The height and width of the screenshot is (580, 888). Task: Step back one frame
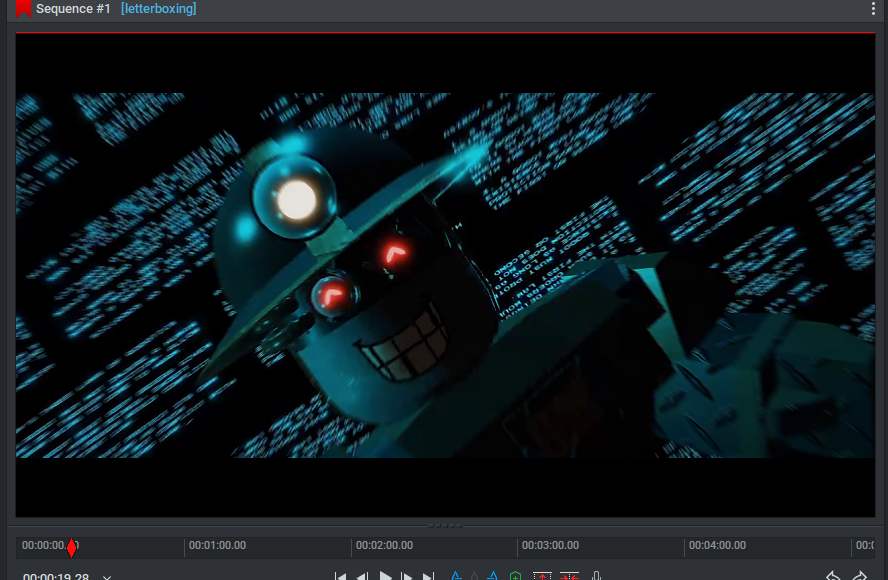point(362,577)
